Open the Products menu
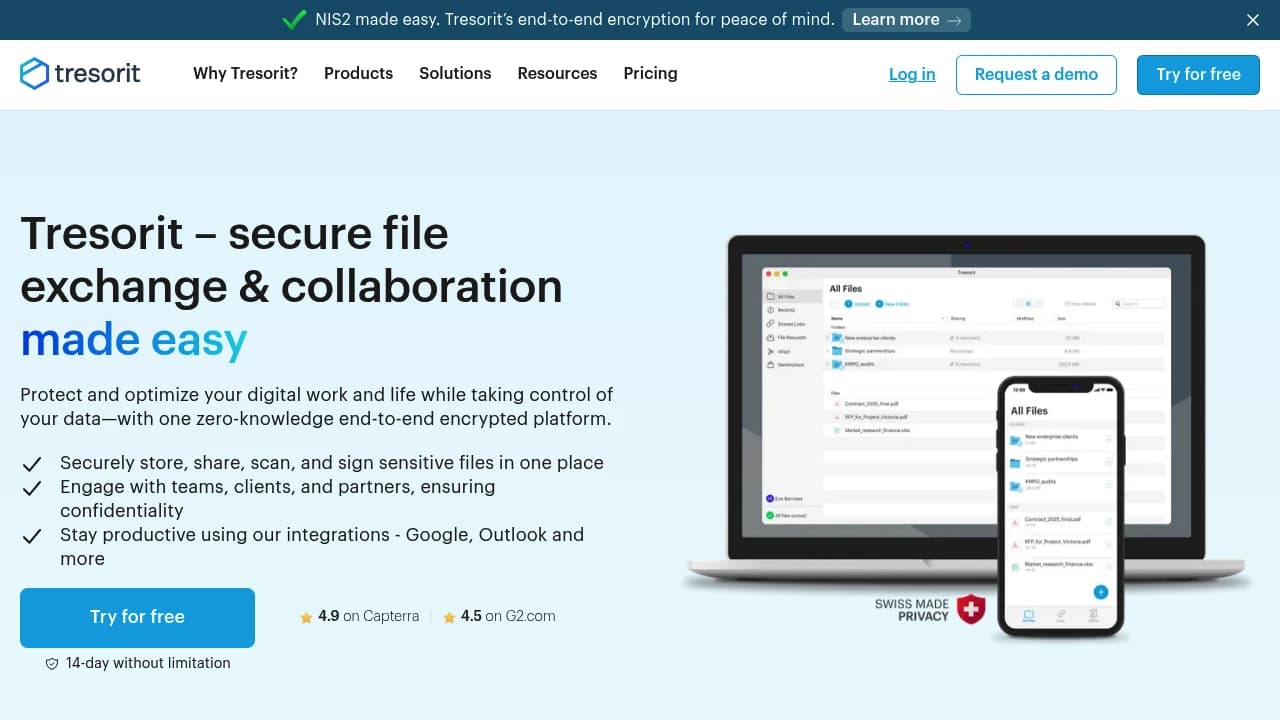This screenshot has width=1280, height=720. click(358, 73)
